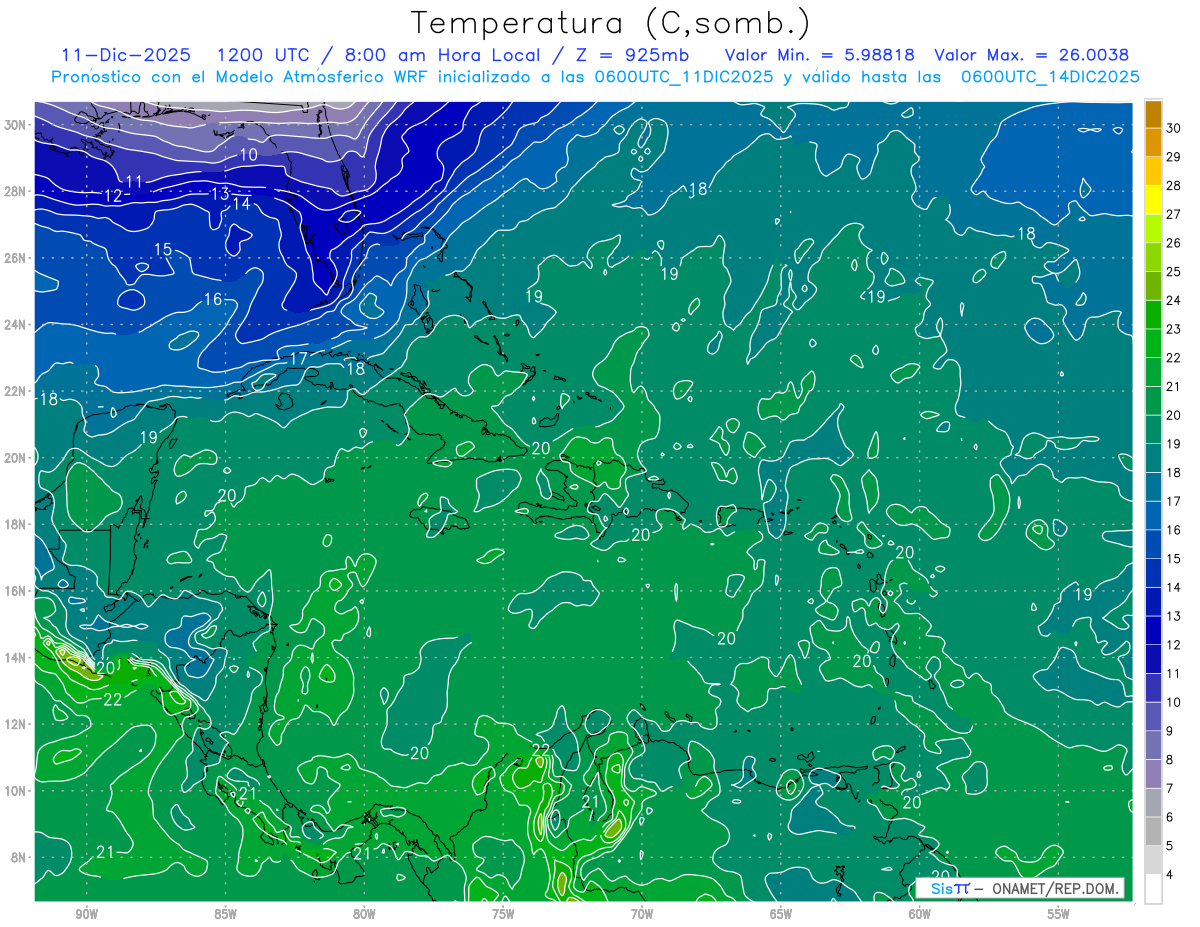Pick the dark blue legend swatch between 12 and 13

coord(1153,631)
